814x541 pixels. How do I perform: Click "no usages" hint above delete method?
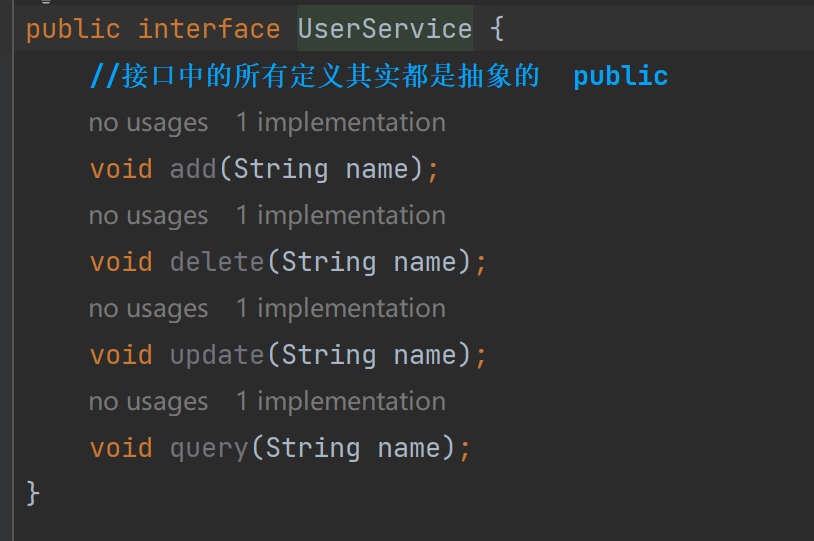(x=148, y=216)
